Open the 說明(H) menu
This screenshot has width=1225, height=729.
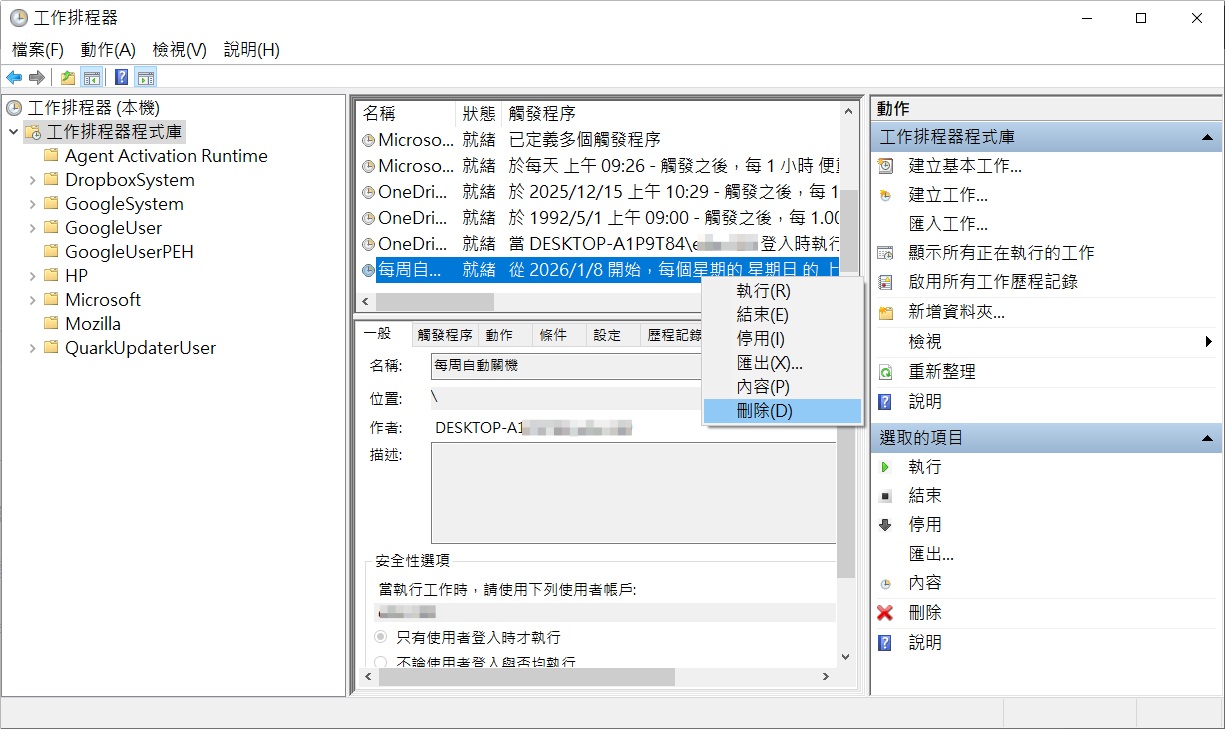click(x=252, y=49)
